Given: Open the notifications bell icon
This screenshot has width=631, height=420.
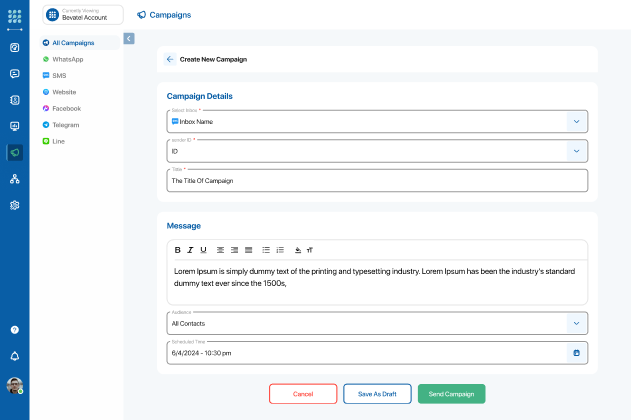Looking at the screenshot, I should tap(15, 356).
